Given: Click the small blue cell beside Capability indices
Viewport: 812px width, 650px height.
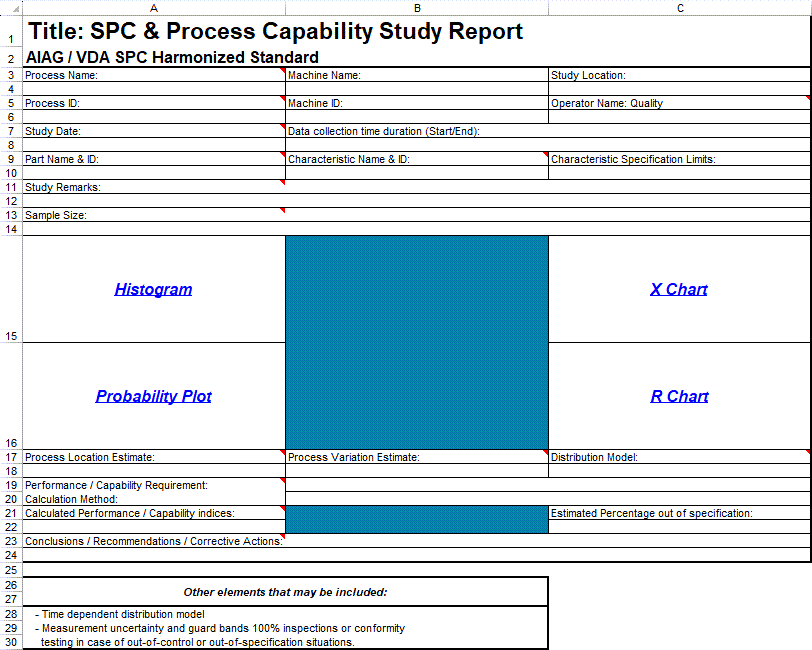Looking at the screenshot, I should click(417, 519).
